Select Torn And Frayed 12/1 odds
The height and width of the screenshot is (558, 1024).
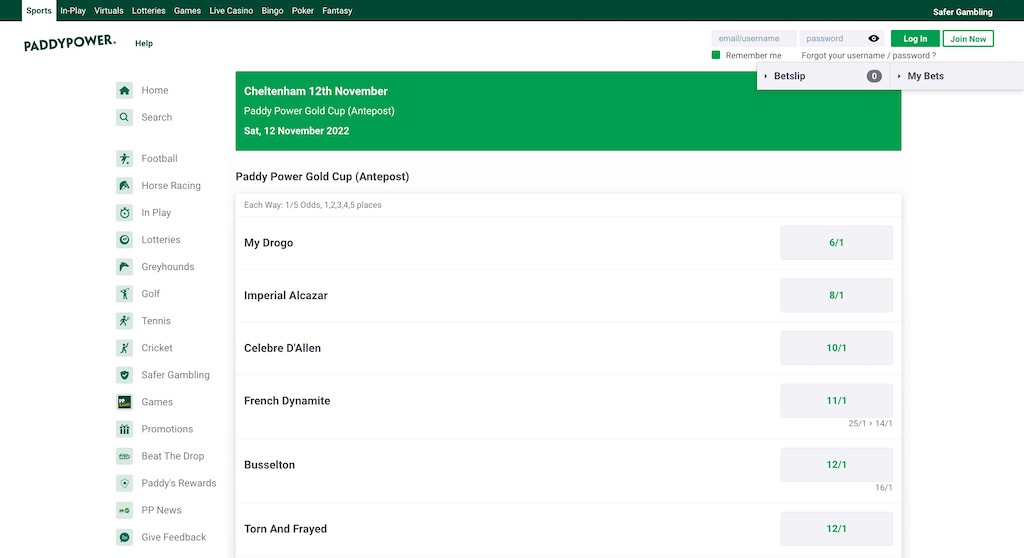[837, 529]
